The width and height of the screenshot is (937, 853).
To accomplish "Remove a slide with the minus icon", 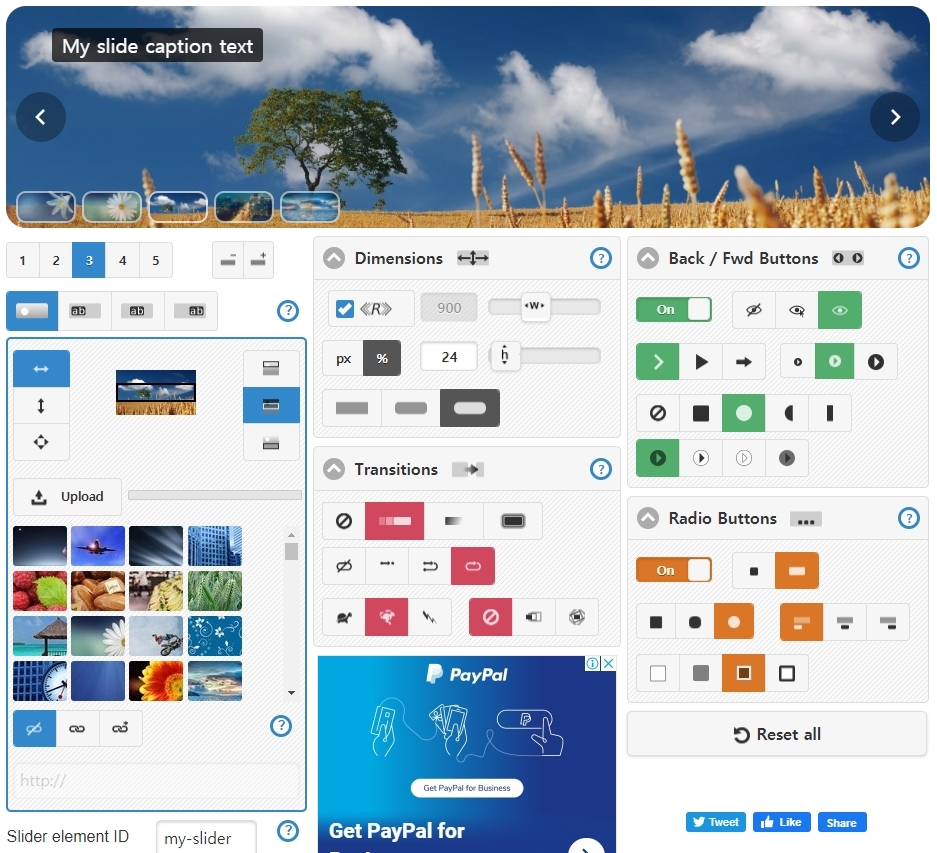I will tap(228, 260).
